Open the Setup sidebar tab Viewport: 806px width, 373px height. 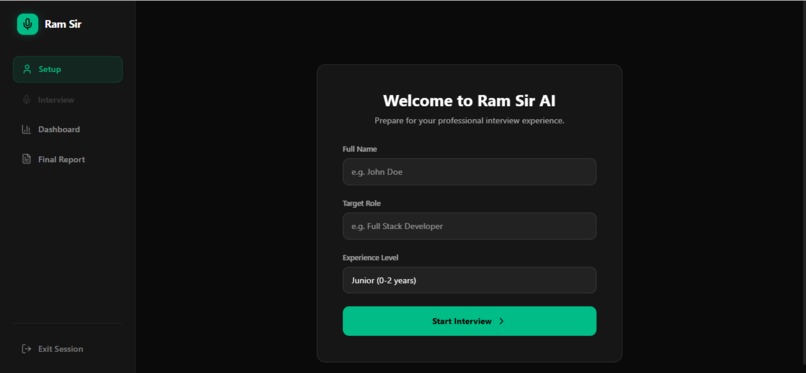pos(68,69)
